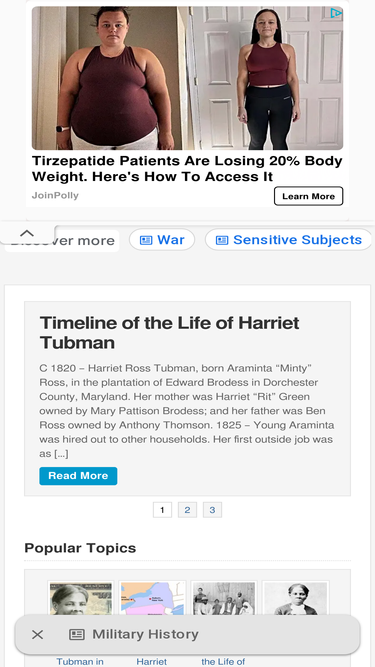Open Timeline of the Life of Harriet Tubman
This screenshot has width=375, height=667.
coord(169,333)
